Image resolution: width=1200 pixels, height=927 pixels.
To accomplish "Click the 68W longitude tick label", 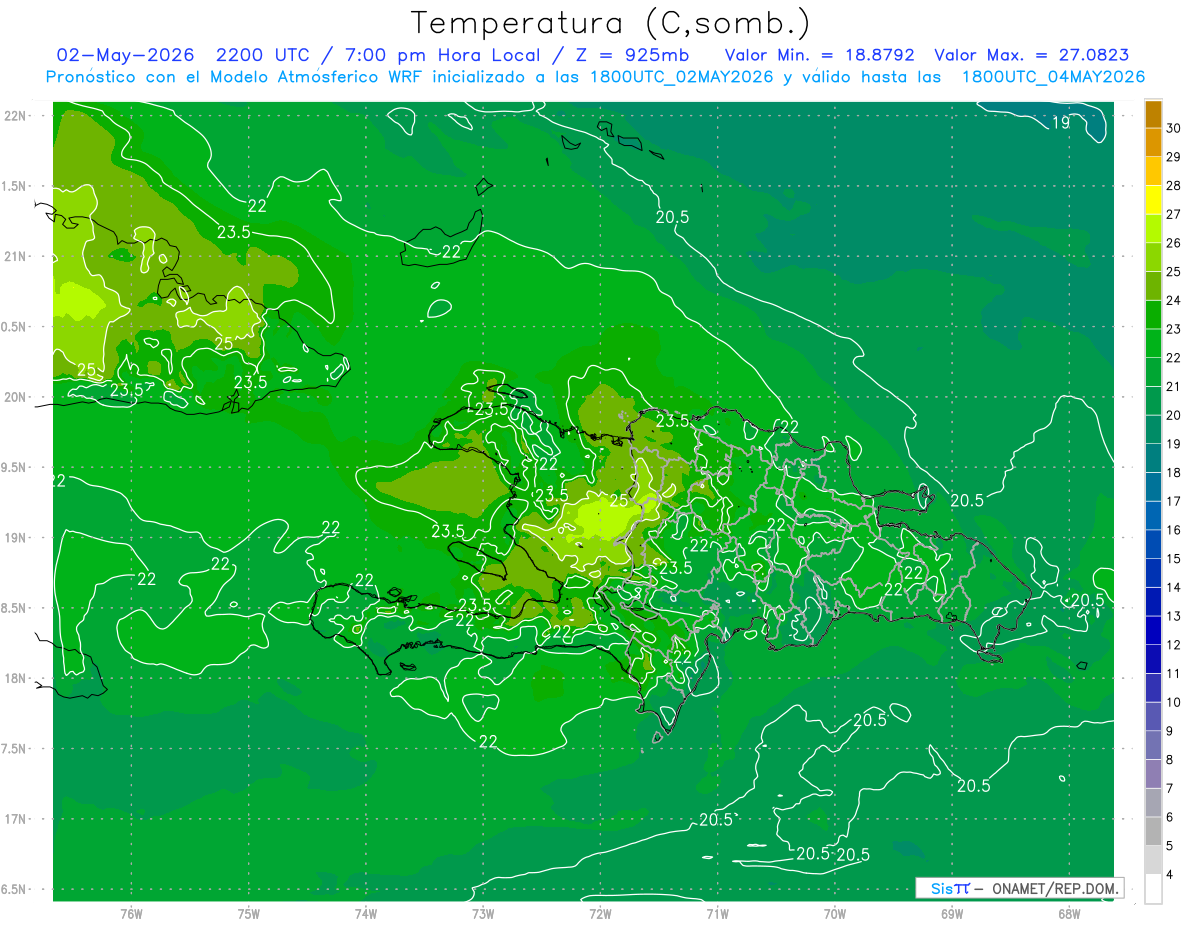I will [x=1068, y=913].
